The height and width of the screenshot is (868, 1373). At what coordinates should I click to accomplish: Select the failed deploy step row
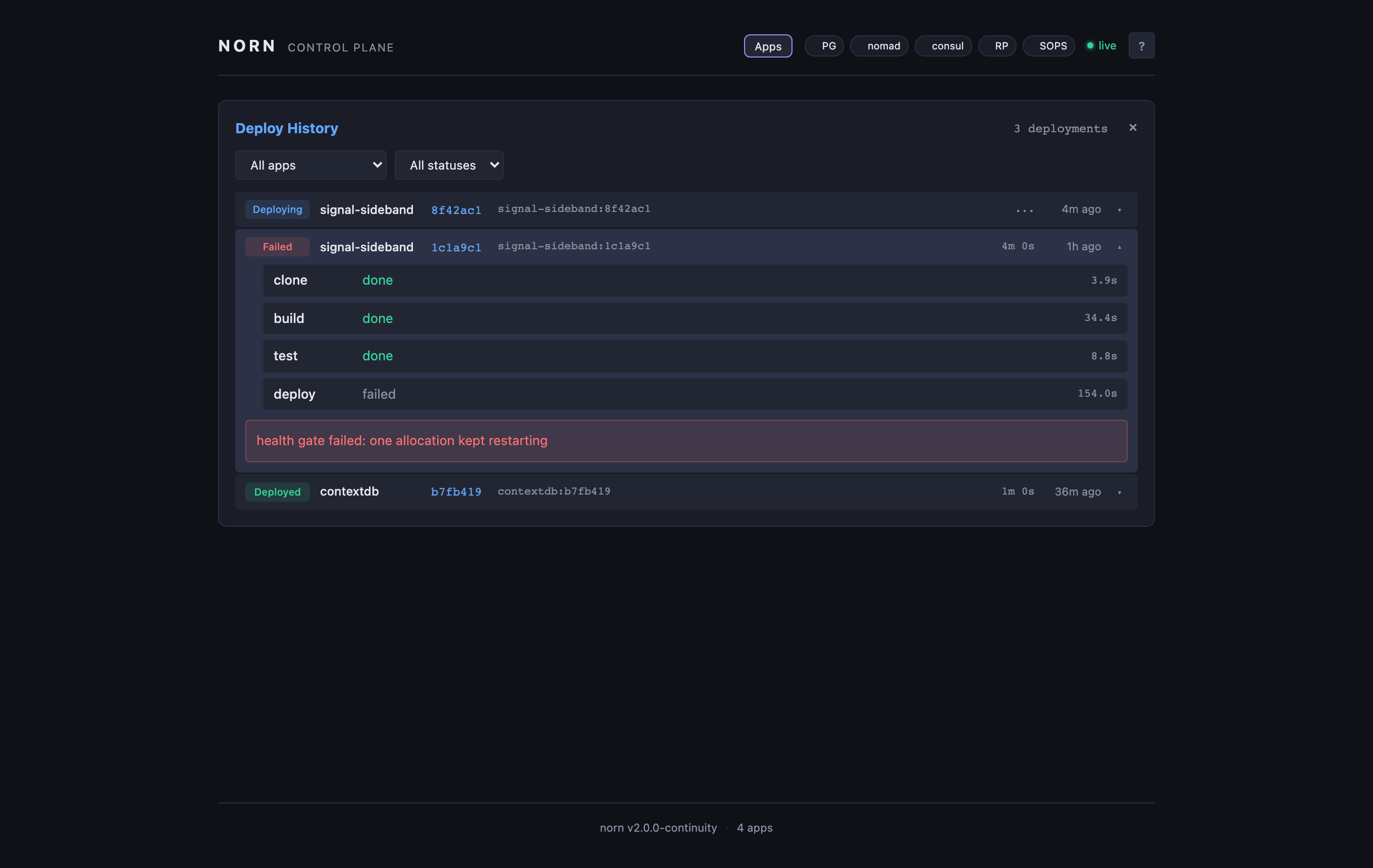[x=695, y=394]
